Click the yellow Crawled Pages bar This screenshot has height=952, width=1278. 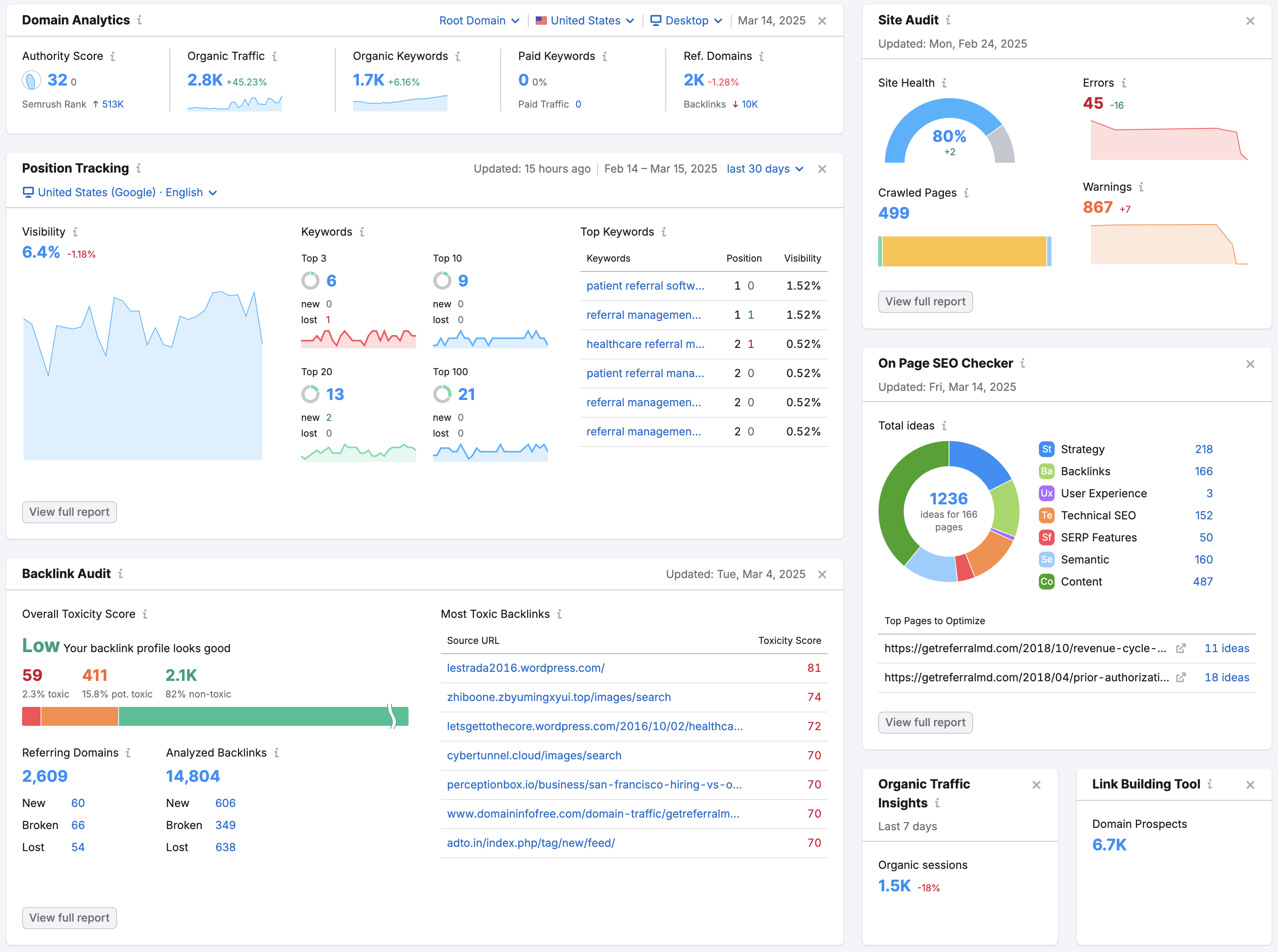point(964,251)
